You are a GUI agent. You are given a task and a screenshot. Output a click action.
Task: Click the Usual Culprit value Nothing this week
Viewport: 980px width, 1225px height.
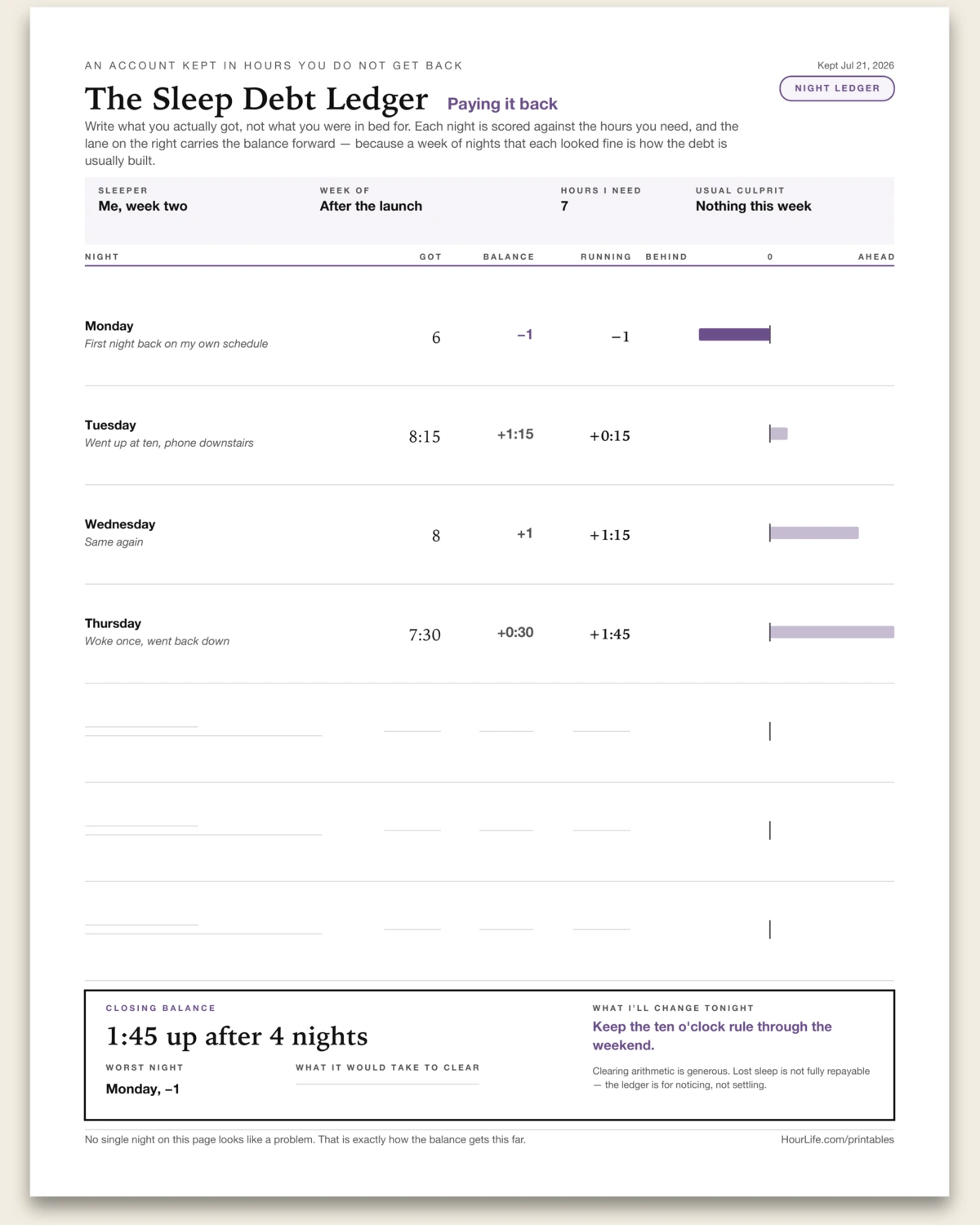753,206
